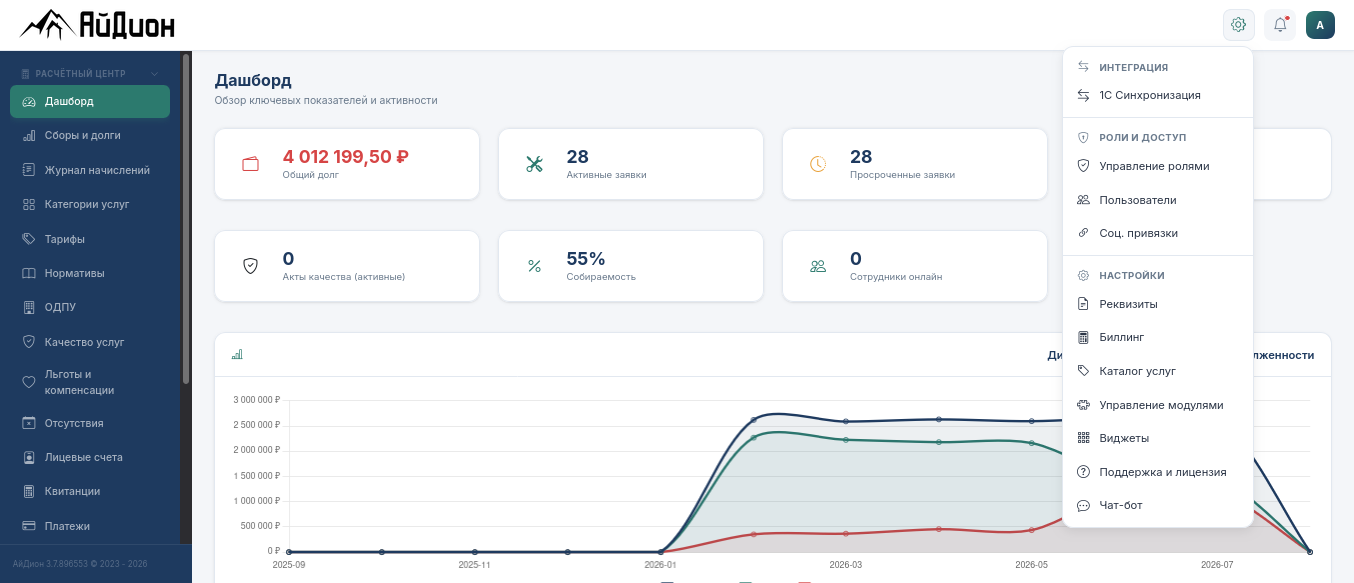This screenshot has width=1354, height=583.
Task: Click the bar chart icon above the graph
Action: (x=237, y=354)
